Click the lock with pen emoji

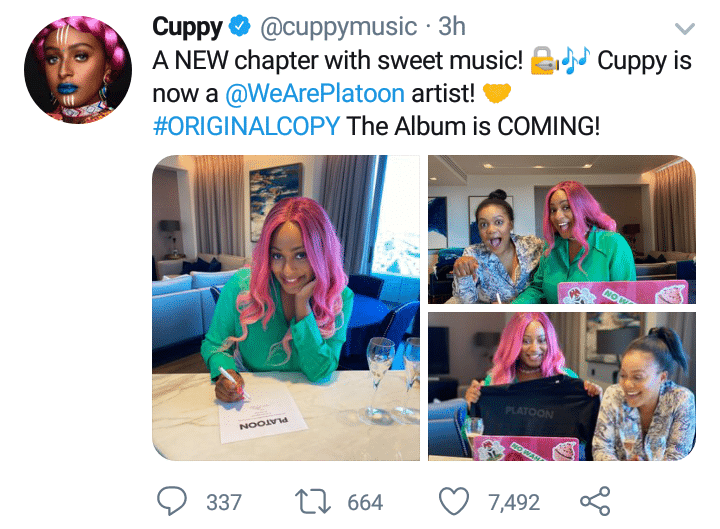coord(545,61)
